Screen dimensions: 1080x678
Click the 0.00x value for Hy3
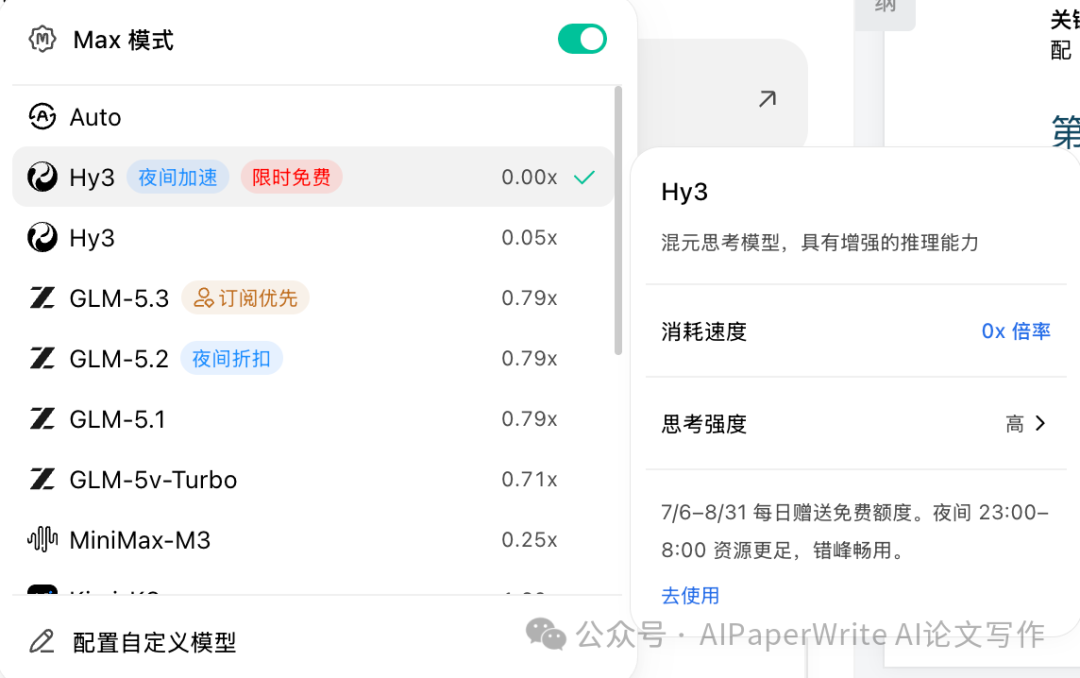(529, 177)
